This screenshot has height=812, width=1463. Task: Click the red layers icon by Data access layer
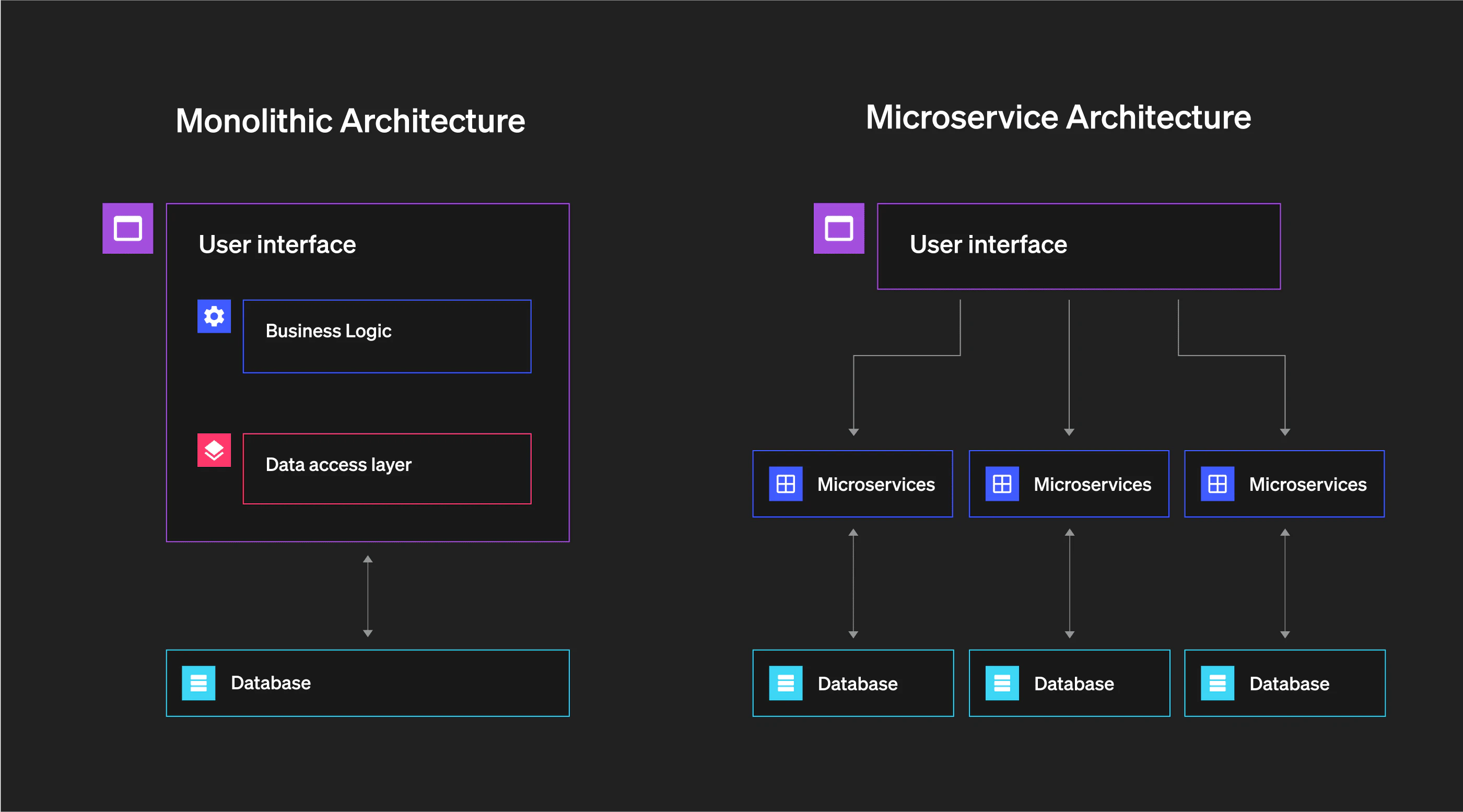(214, 450)
